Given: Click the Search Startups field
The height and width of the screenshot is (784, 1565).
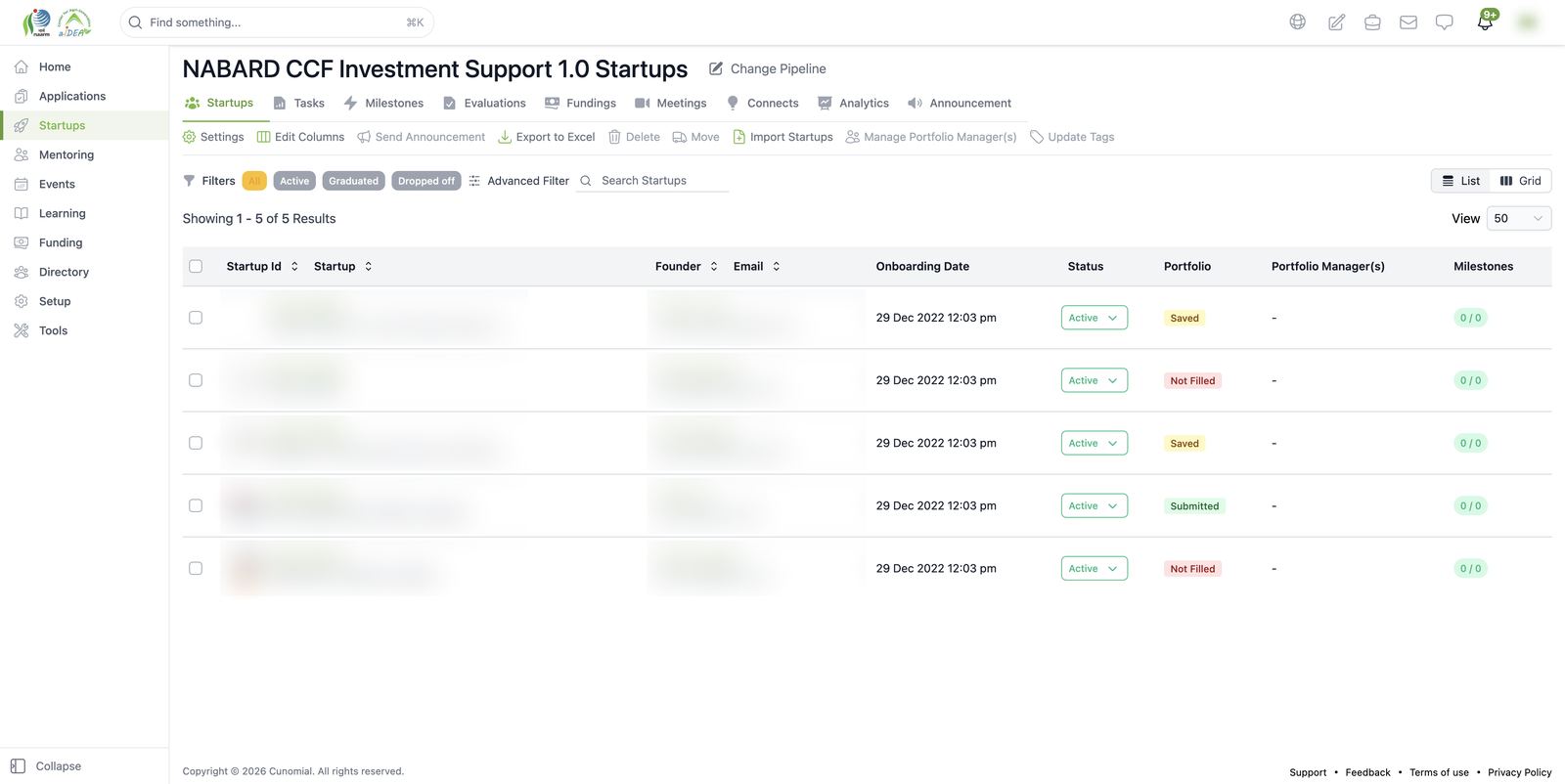Looking at the screenshot, I should click(653, 181).
